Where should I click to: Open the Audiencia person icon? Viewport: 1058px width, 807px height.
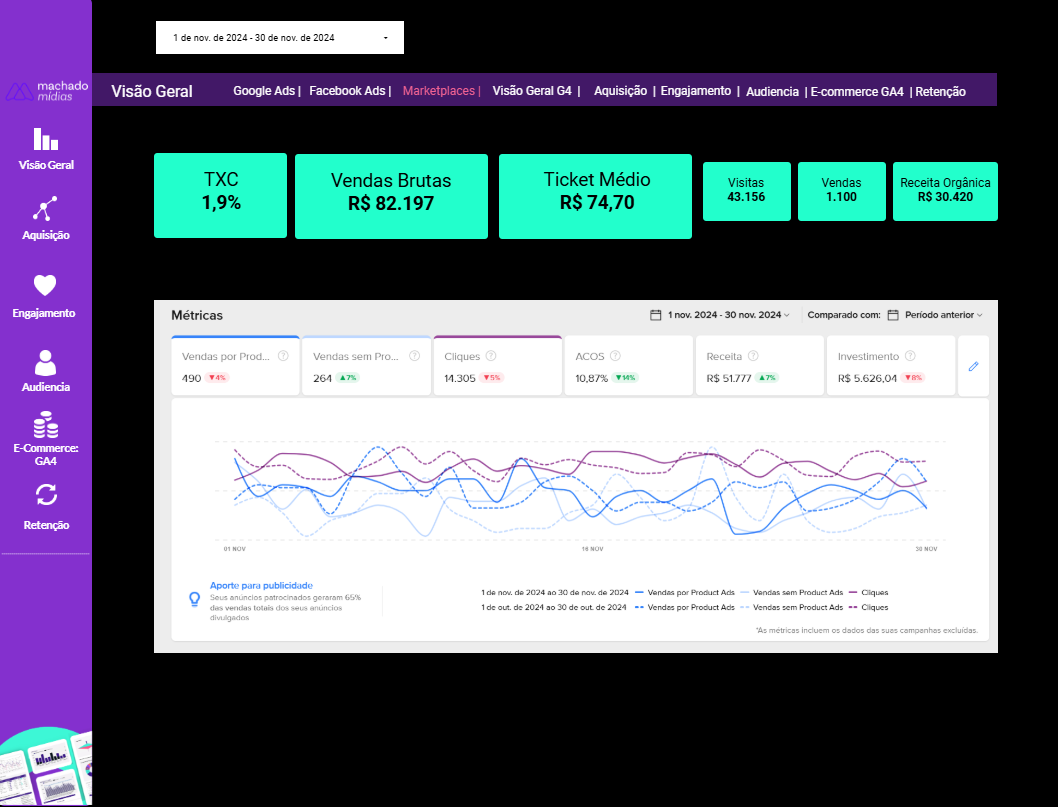click(45, 361)
